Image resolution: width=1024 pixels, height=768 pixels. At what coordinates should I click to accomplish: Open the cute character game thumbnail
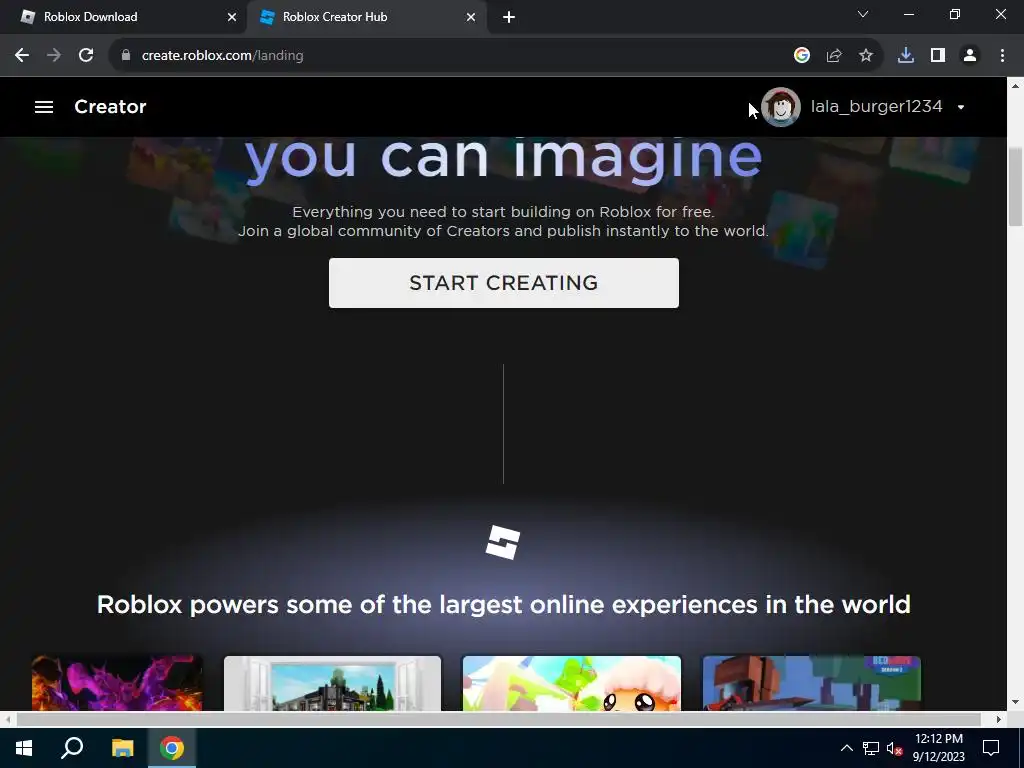coord(571,683)
